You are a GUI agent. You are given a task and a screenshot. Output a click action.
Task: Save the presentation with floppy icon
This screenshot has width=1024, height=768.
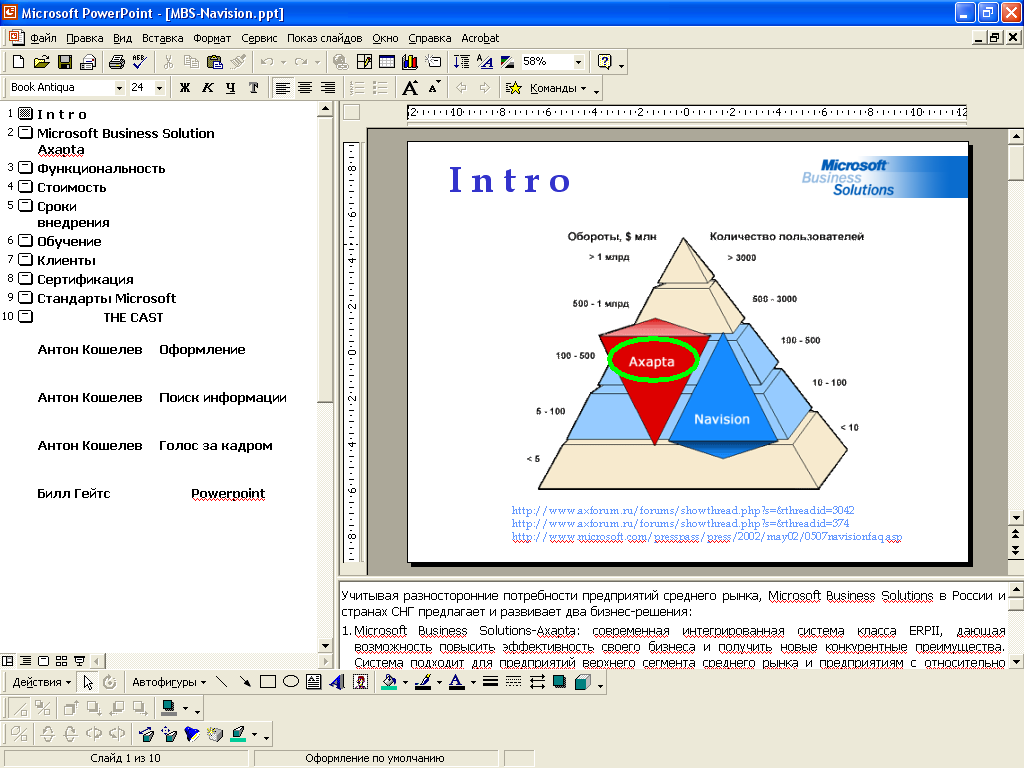(65, 62)
